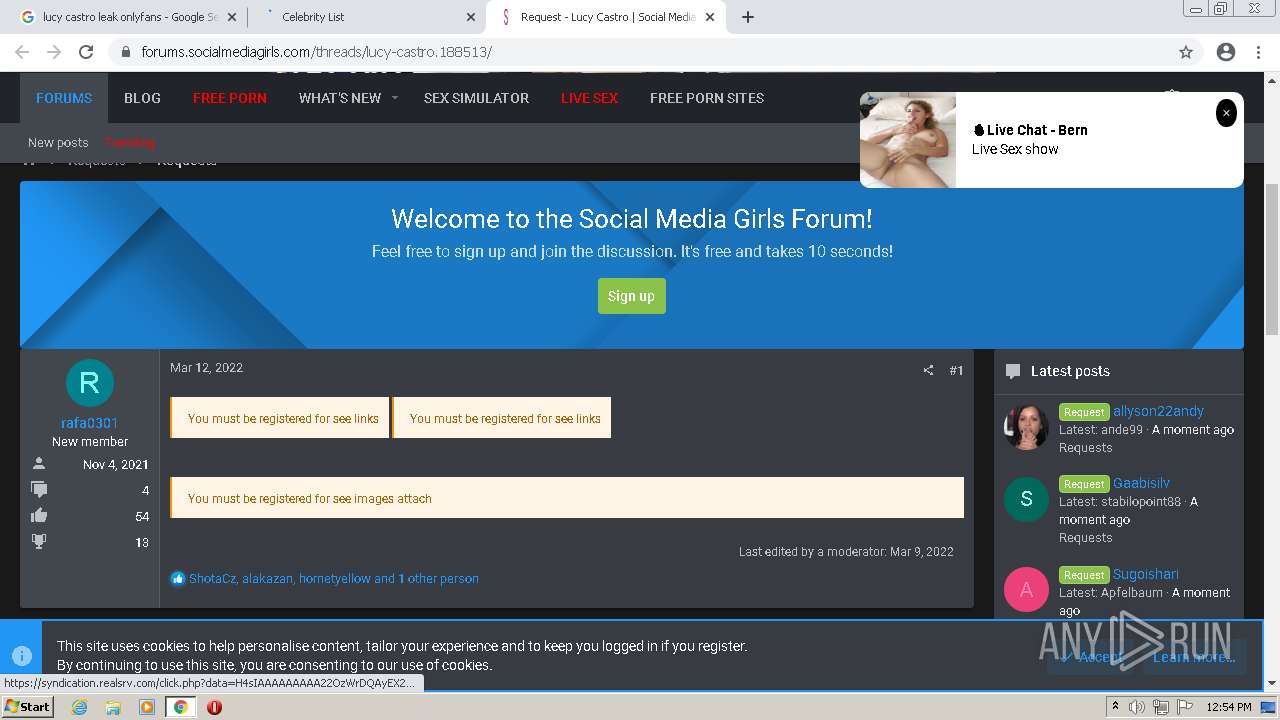Click first 'must be registered for see links' notice
1280x720 pixels.
pos(280,418)
